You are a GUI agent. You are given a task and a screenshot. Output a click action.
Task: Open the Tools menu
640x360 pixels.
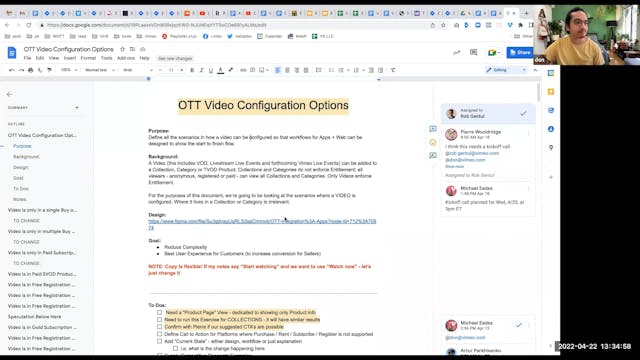107,58
